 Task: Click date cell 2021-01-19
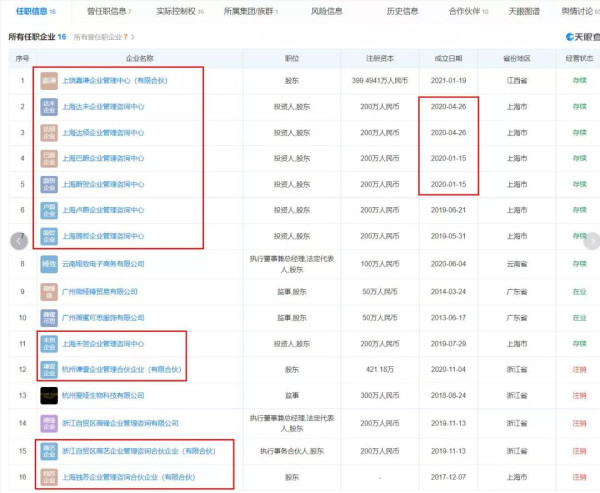448,81
